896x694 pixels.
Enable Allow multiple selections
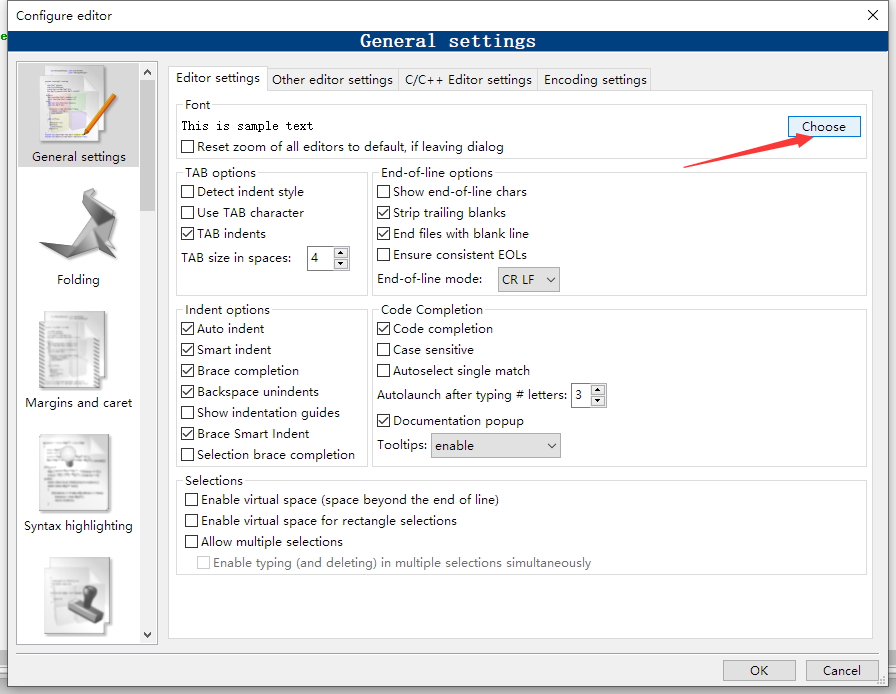[x=191, y=541]
